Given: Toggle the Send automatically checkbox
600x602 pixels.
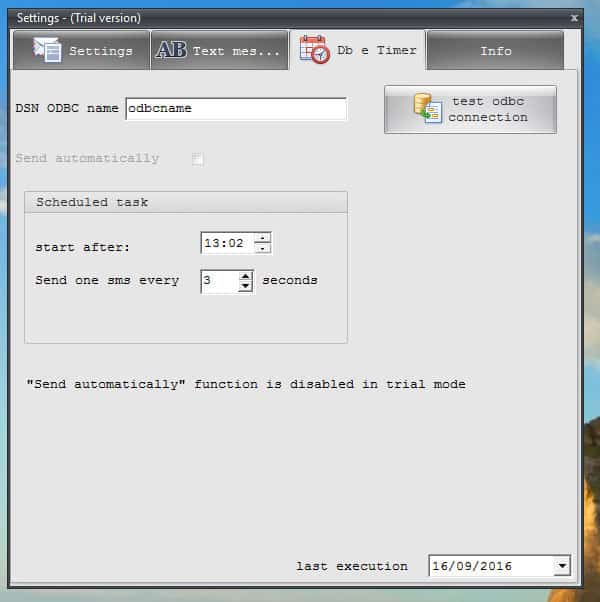Looking at the screenshot, I should pos(198,158).
